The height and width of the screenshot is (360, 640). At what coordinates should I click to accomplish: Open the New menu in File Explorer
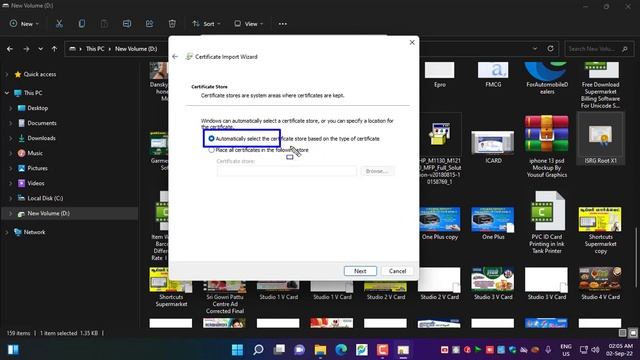coord(24,24)
